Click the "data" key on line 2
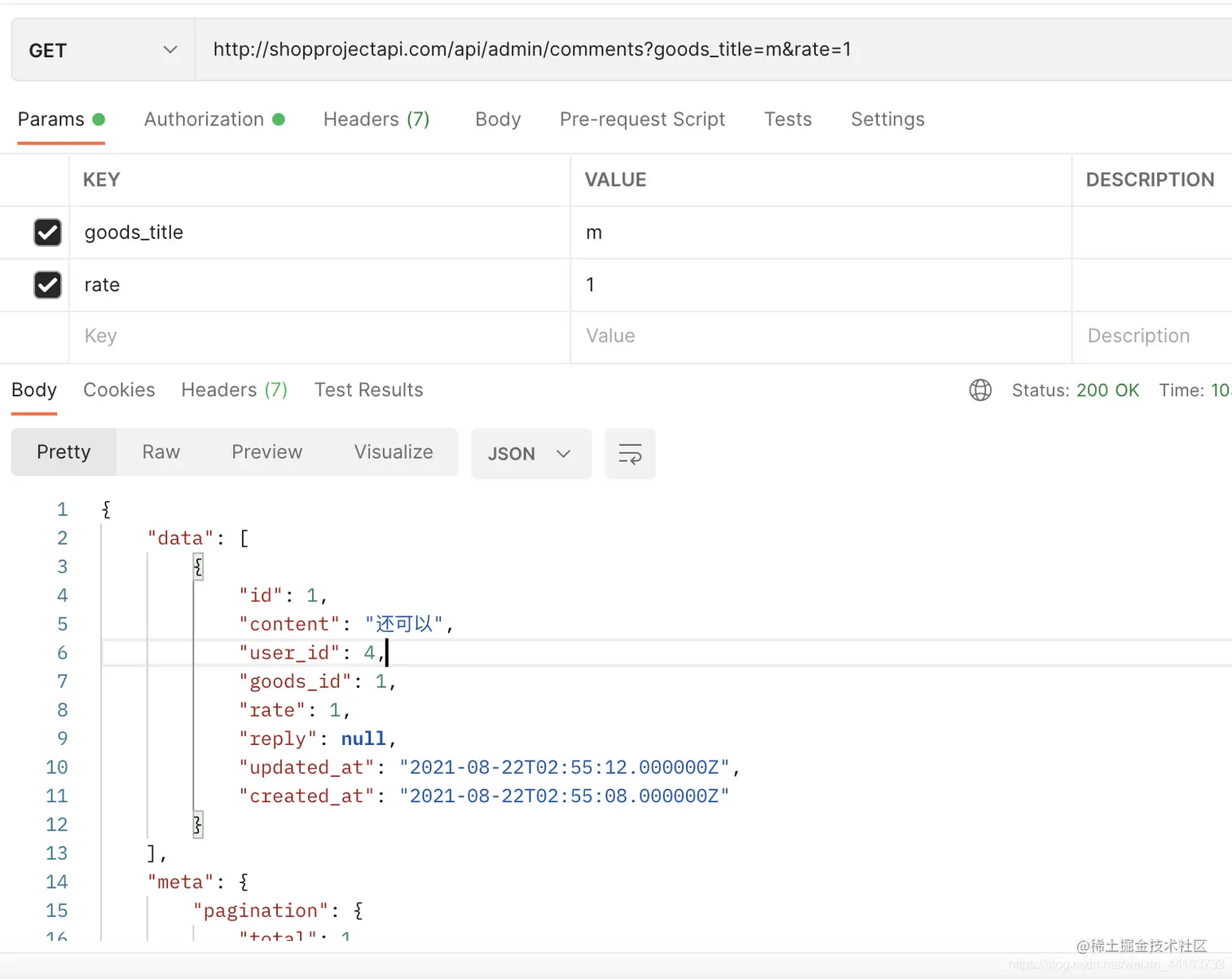 [181, 538]
